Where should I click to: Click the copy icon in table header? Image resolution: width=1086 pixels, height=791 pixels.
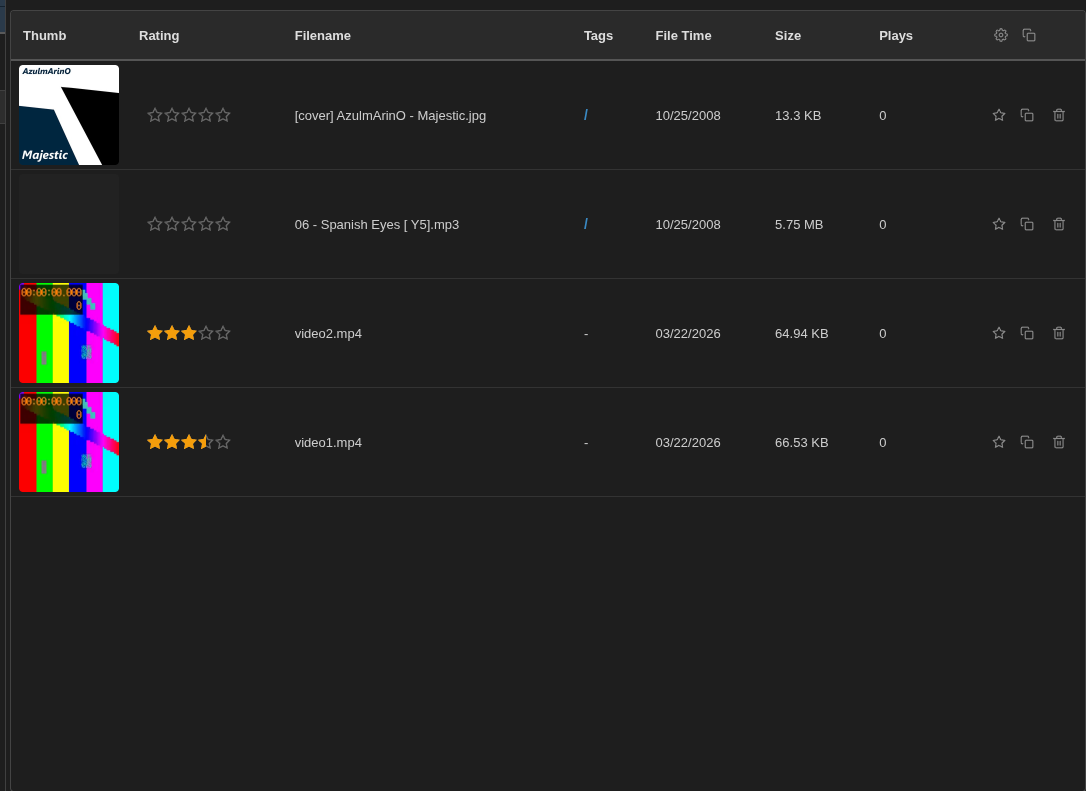click(1028, 35)
